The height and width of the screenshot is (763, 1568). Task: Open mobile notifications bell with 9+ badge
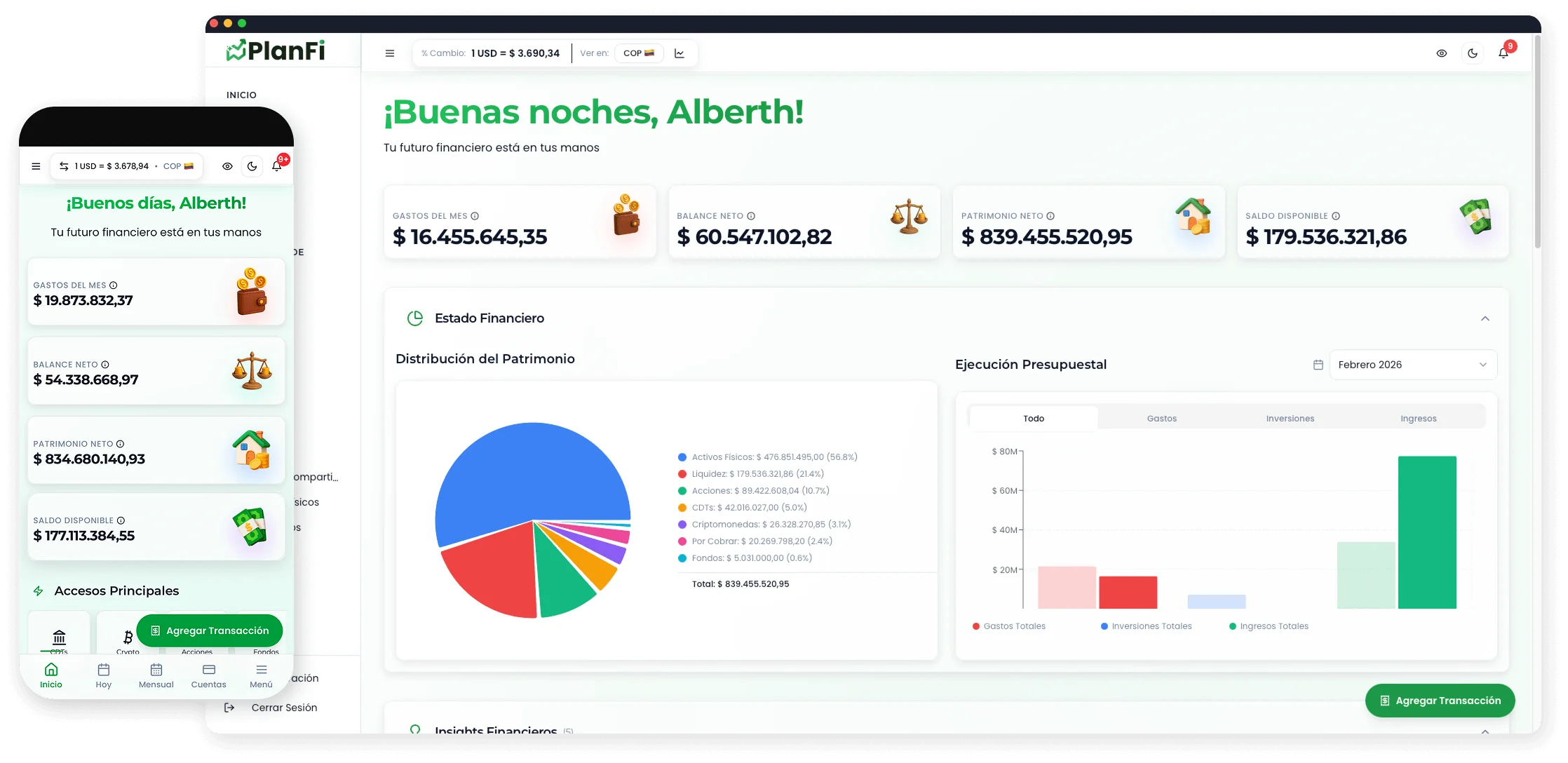(x=277, y=166)
